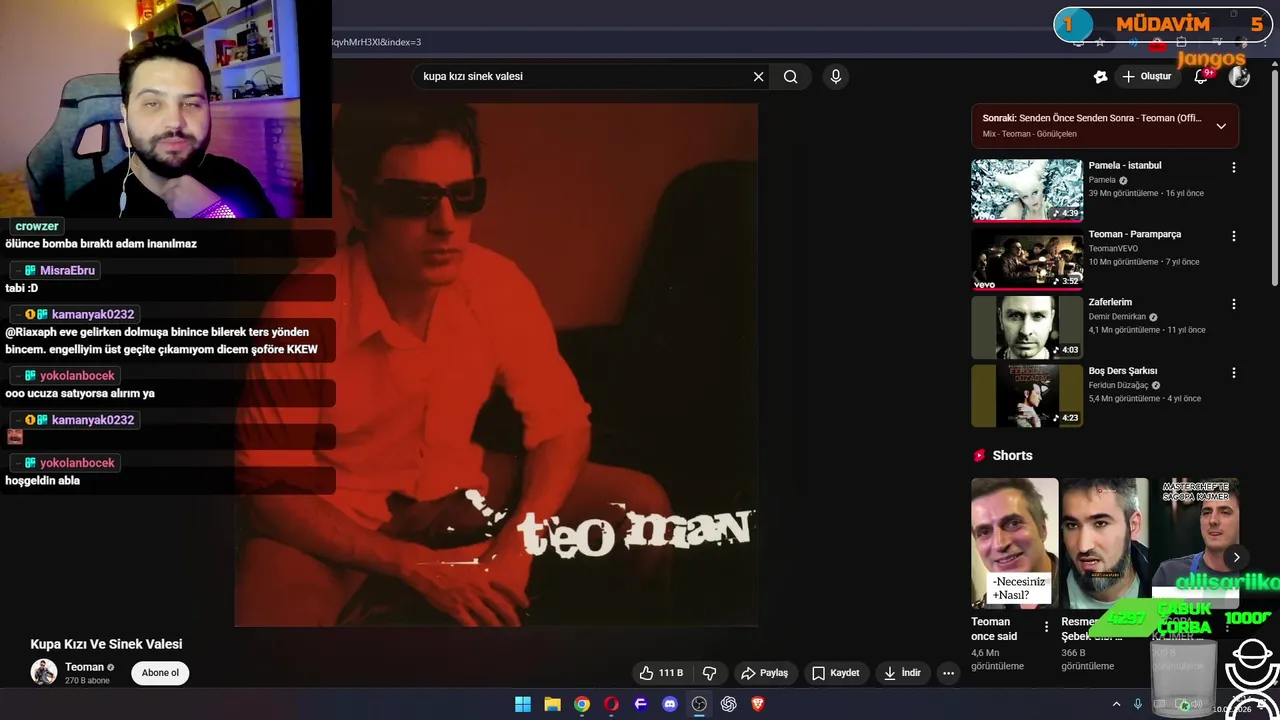Open ChatGPT app from taskbar
This screenshot has width=1280, height=720.
tap(729, 704)
